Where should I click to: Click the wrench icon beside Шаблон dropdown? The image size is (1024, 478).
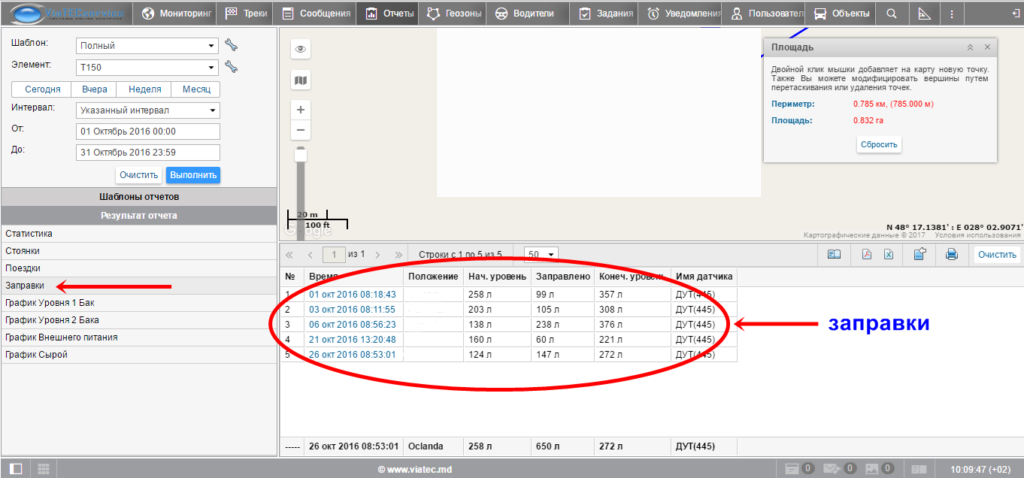click(x=231, y=45)
